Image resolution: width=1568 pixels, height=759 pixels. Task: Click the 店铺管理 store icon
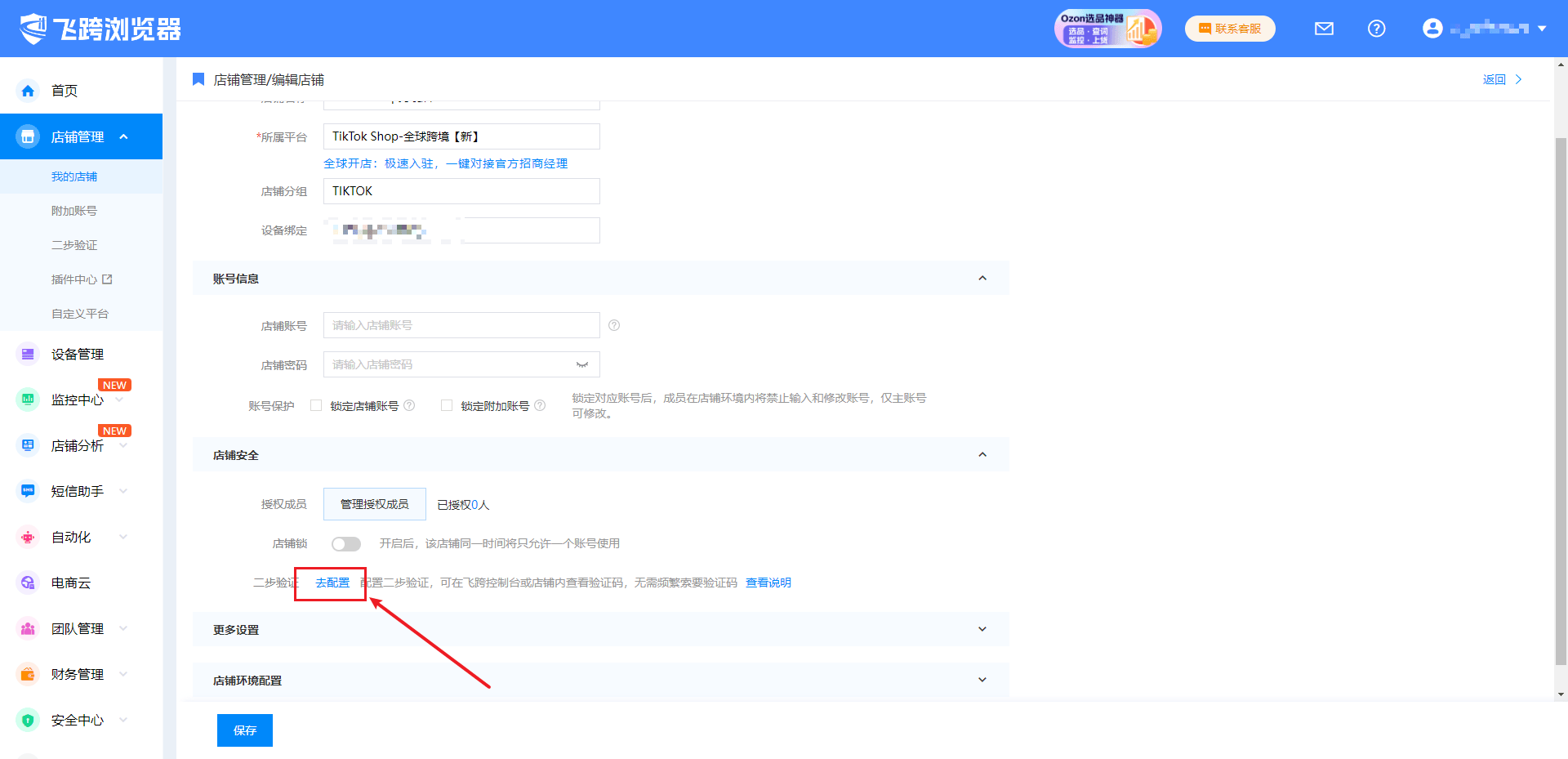(x=28, y=136)
